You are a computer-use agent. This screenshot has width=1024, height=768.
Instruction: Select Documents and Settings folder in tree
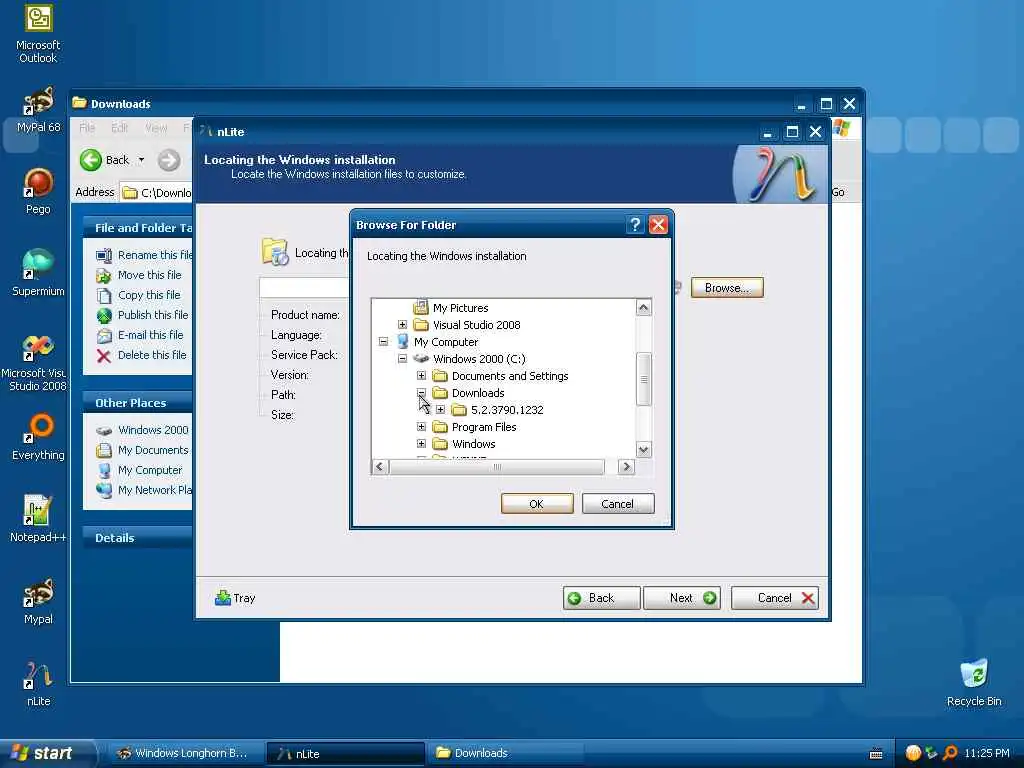[x=509, y=376]
